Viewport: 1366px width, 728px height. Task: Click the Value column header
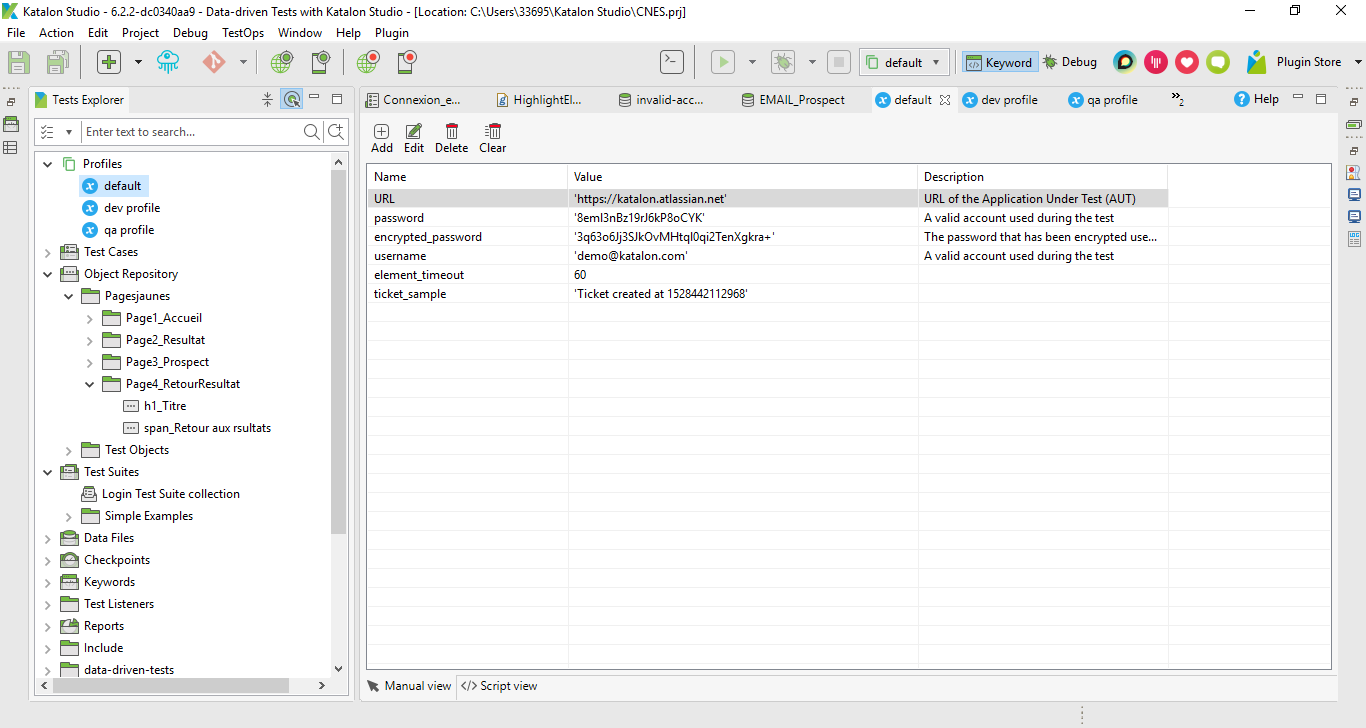743,177
